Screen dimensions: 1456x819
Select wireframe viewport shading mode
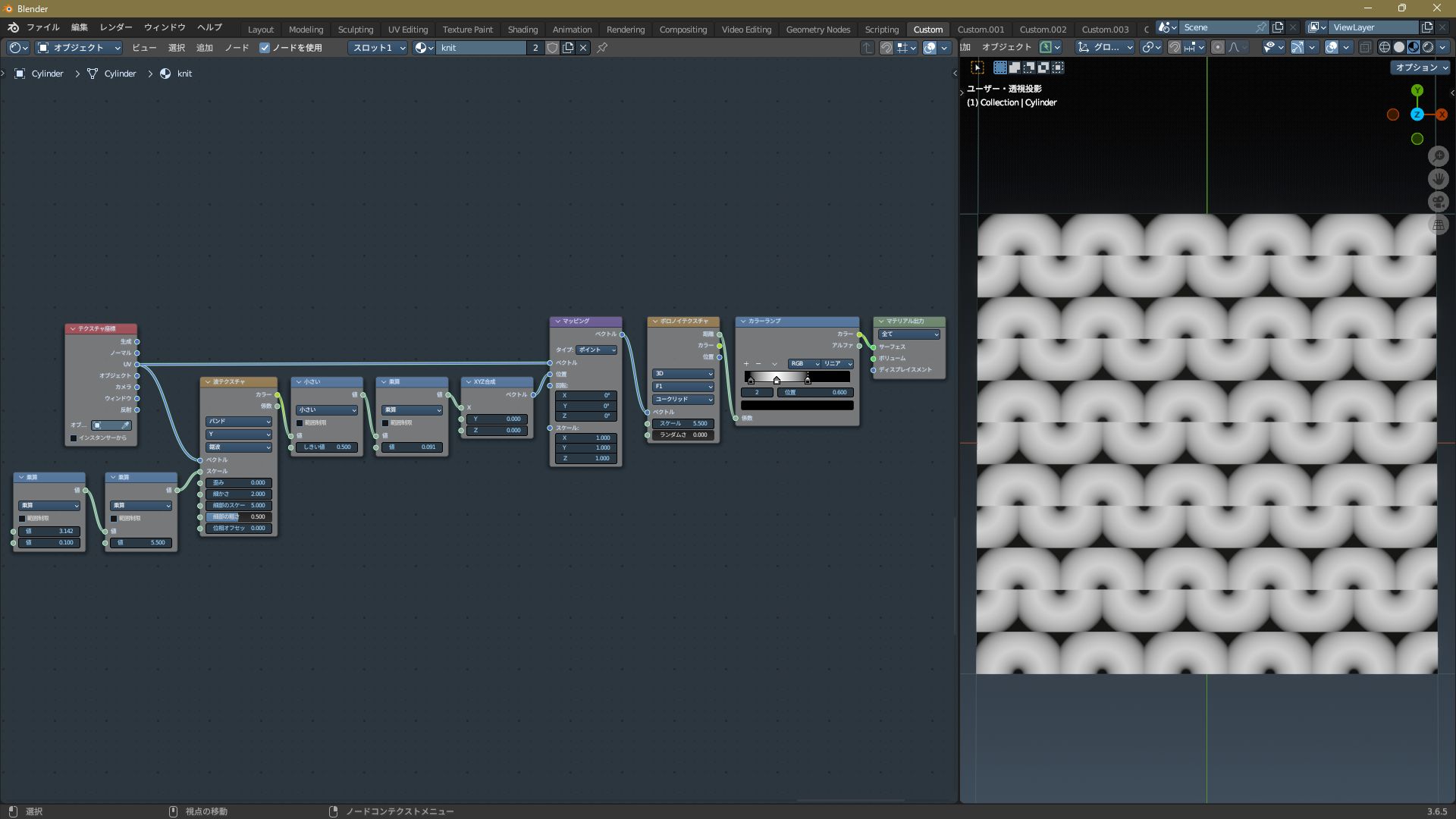(1384, 47)
